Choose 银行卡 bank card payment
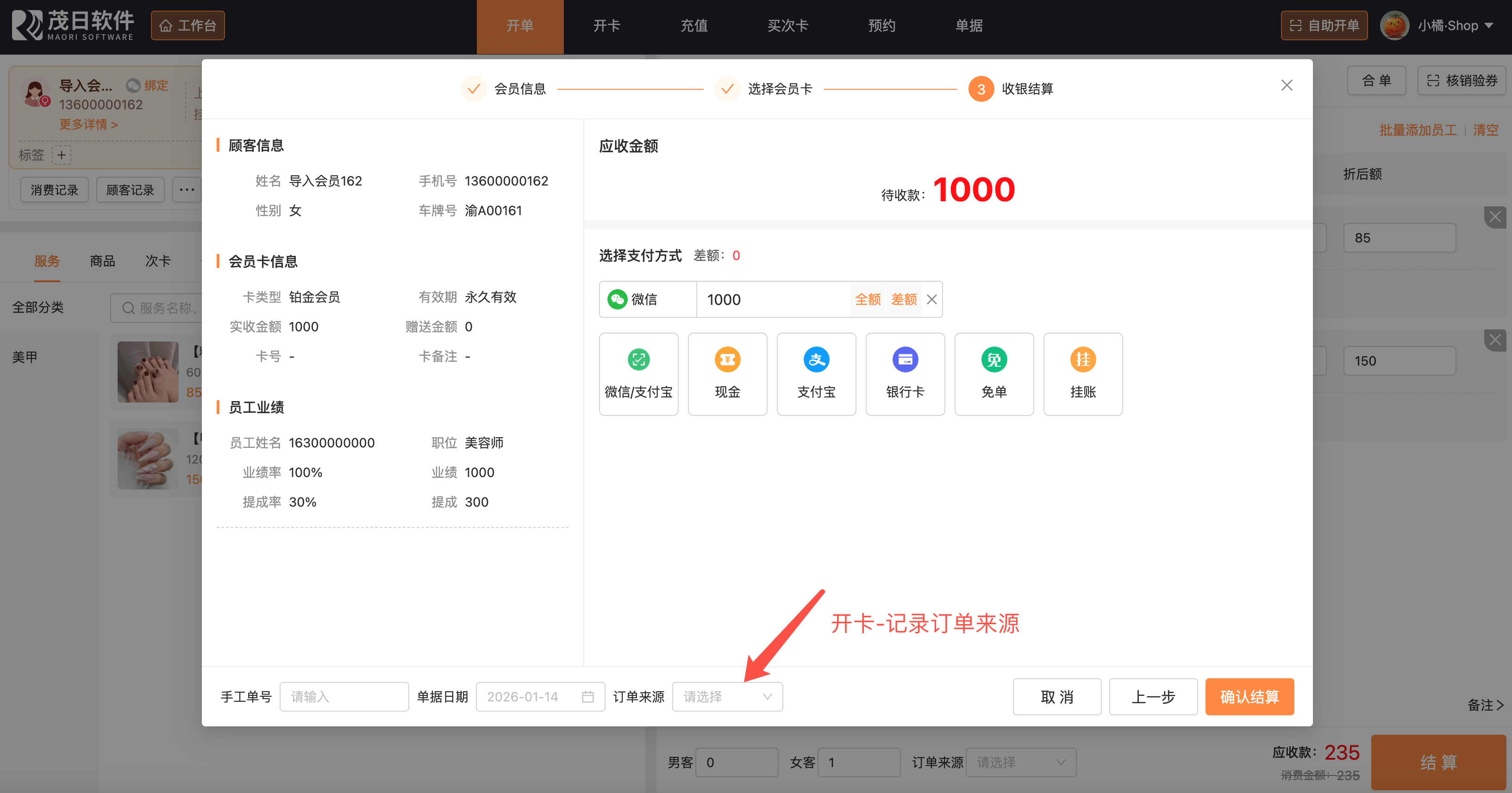Image resolution: width=1512 pixels, height=793 pixels. (905, 374)
